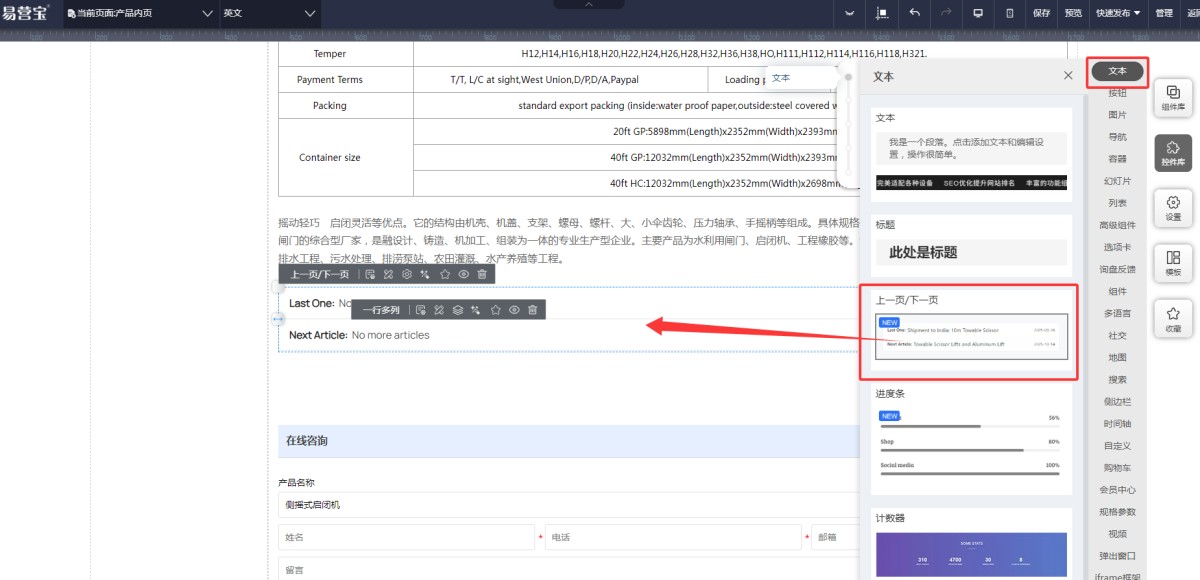Click star favorite on 一行多列 toolbar
1200x580 pixels.
[495, 310]
